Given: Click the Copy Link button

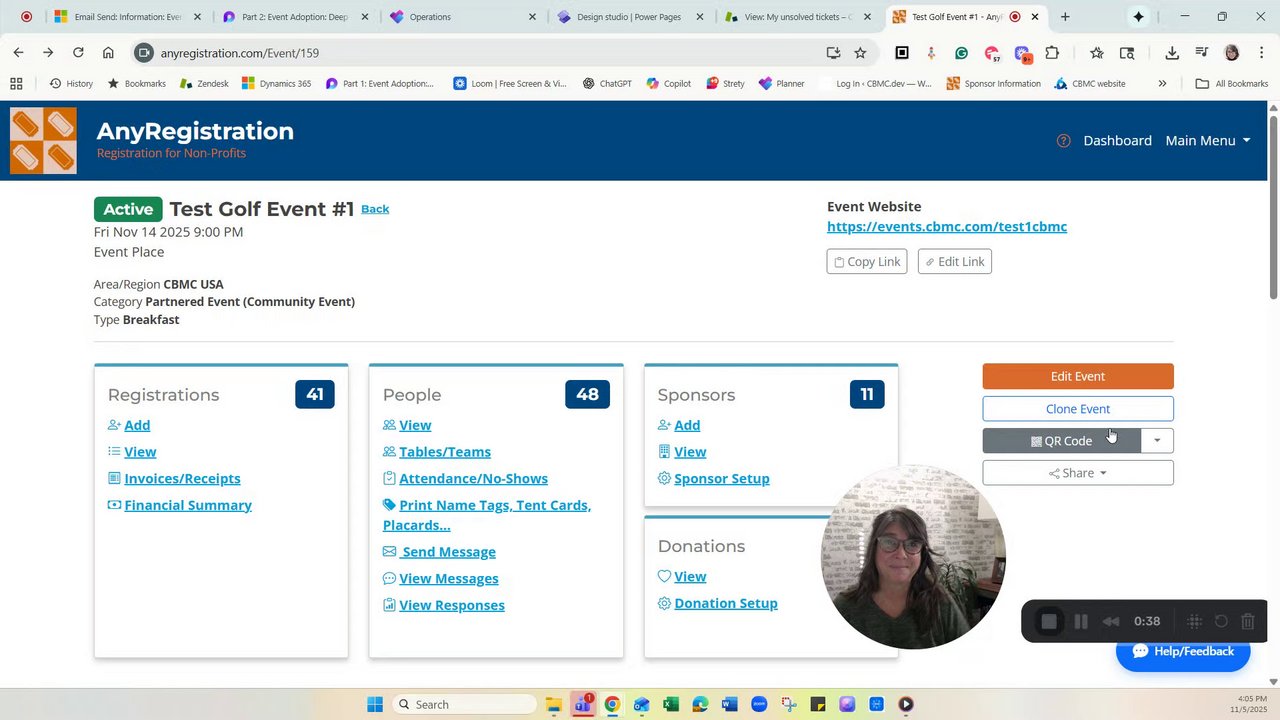Looking at the screenshot, I should (x=867, y=262).
